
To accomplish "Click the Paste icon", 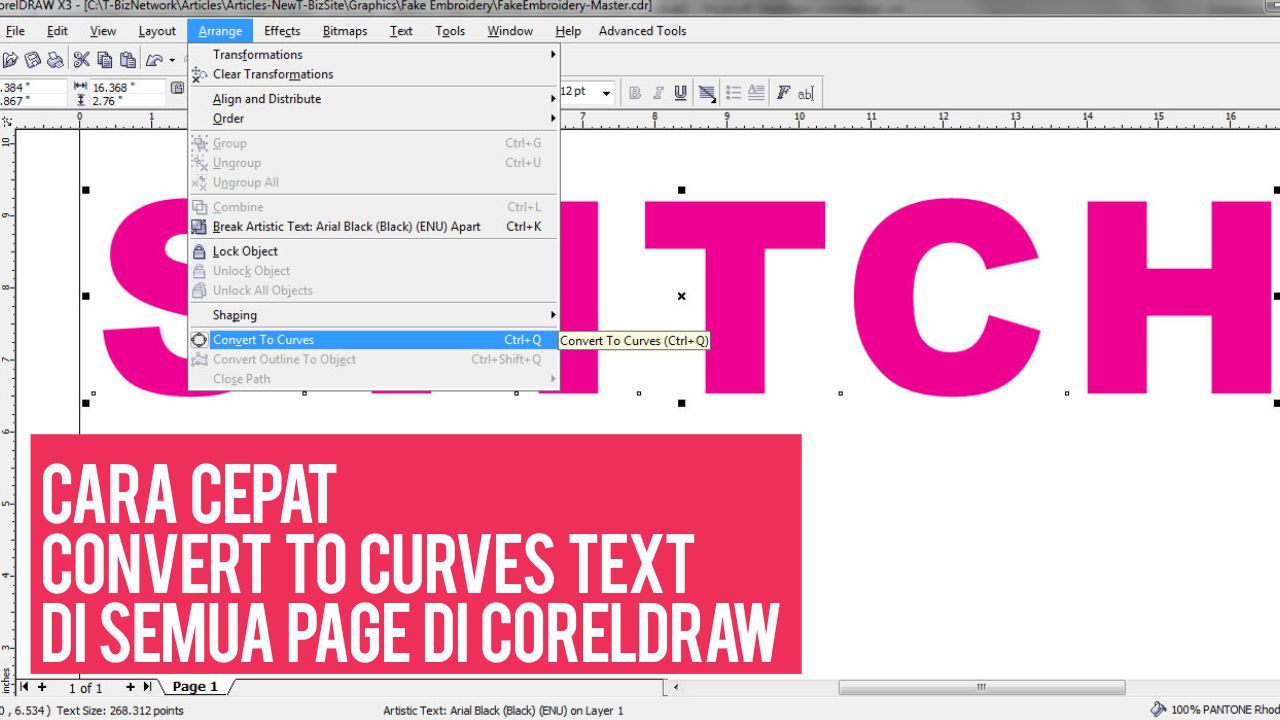I will click(x=127, y=59).
